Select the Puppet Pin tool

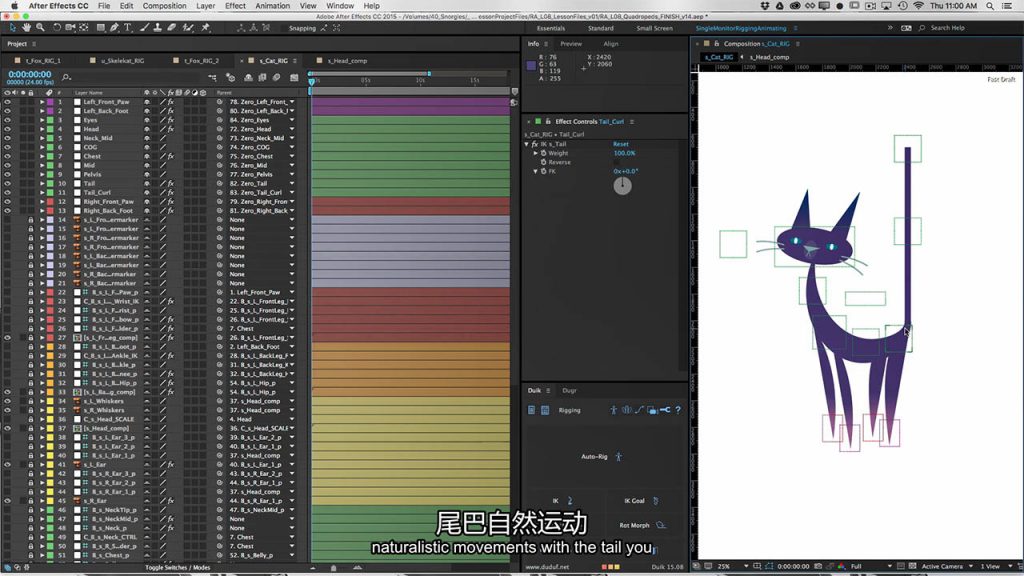click(205, 28)
